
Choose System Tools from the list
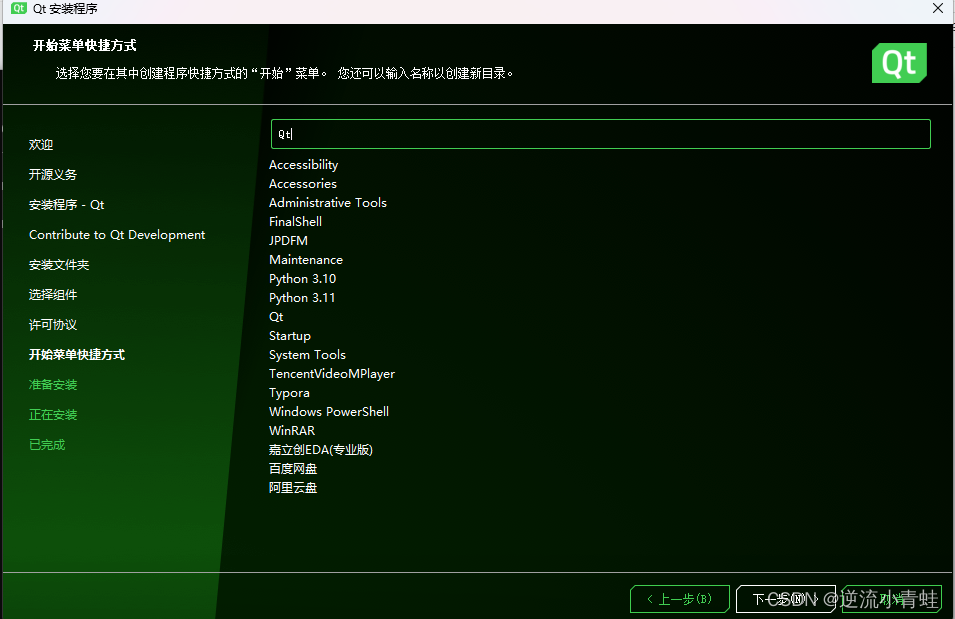pyautogui.click(x=307, y=355)
